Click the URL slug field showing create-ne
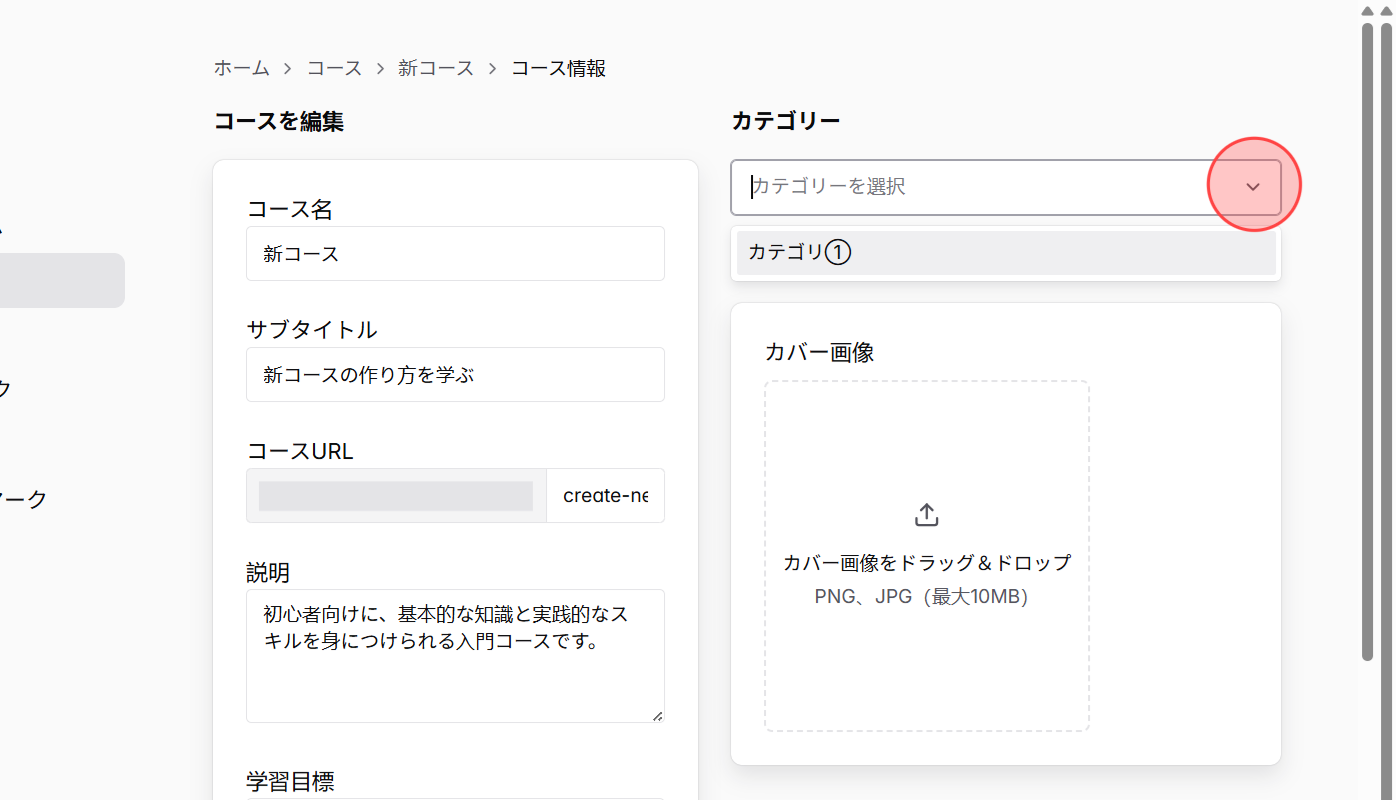Screen dimensions: 1396x800 tap(605, 495)
